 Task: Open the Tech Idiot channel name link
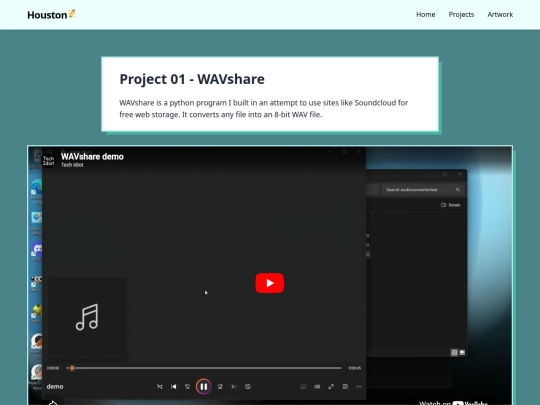point(72,165)
